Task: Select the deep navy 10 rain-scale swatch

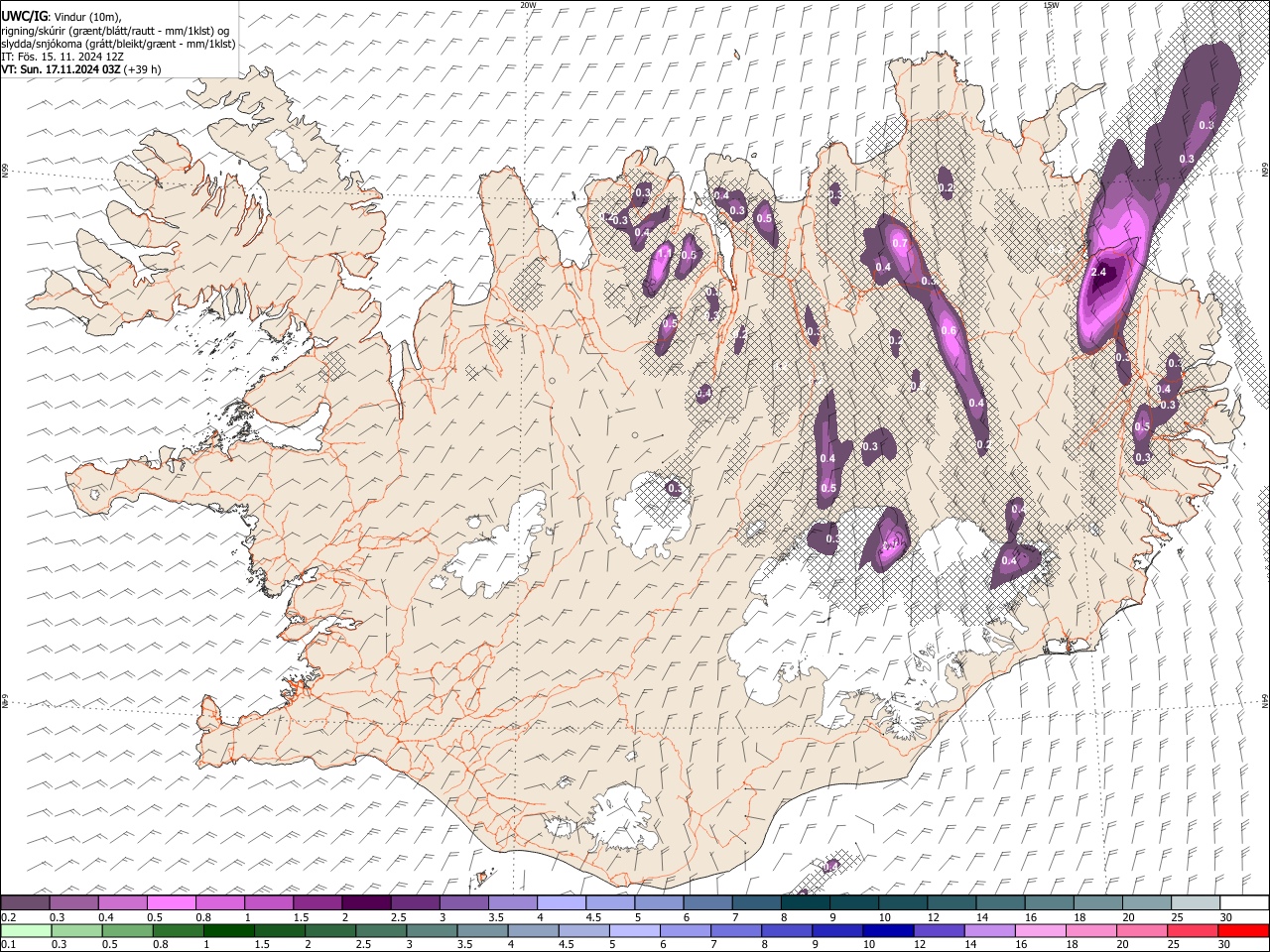Action: tap(889, 930)
